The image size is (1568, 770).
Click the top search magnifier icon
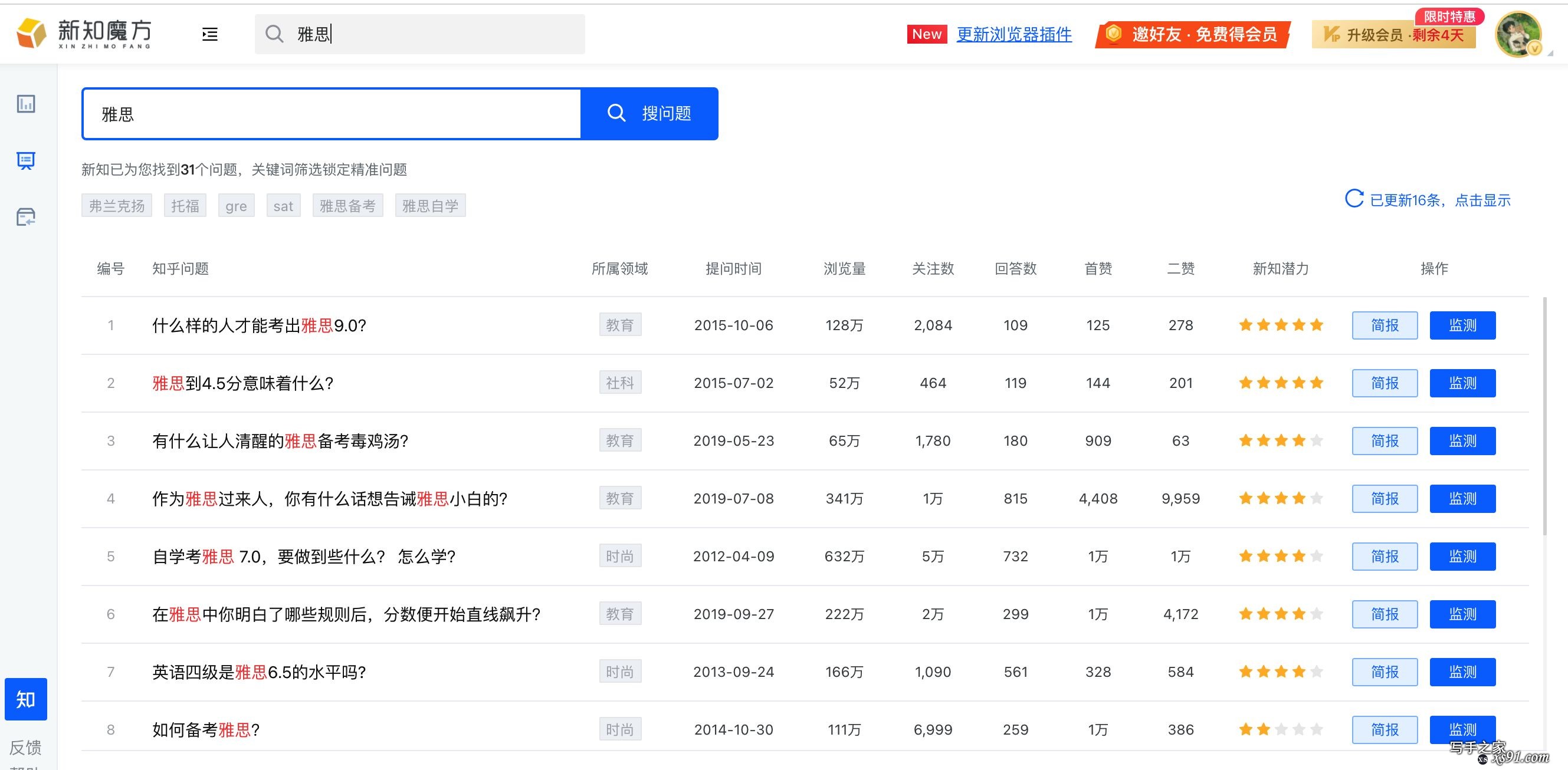coord(274,34)
